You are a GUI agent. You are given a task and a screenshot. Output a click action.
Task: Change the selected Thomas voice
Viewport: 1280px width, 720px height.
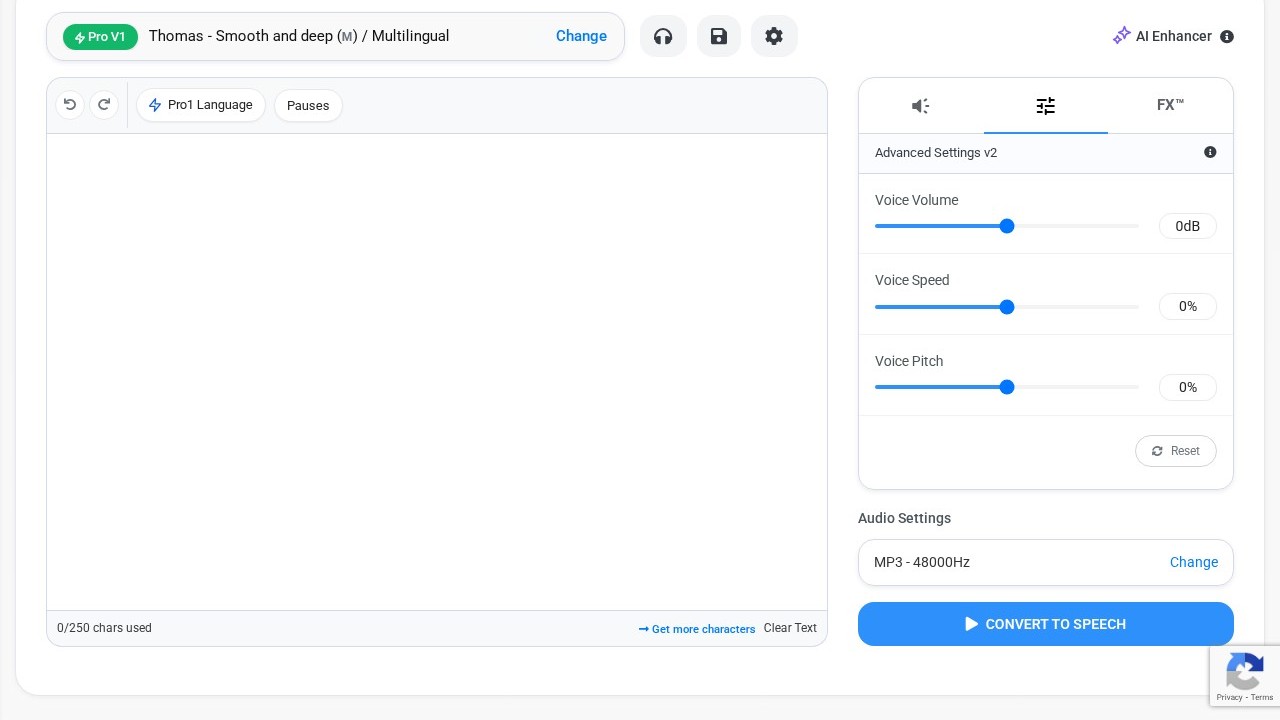pyautogui.click(x=581, y=36)
